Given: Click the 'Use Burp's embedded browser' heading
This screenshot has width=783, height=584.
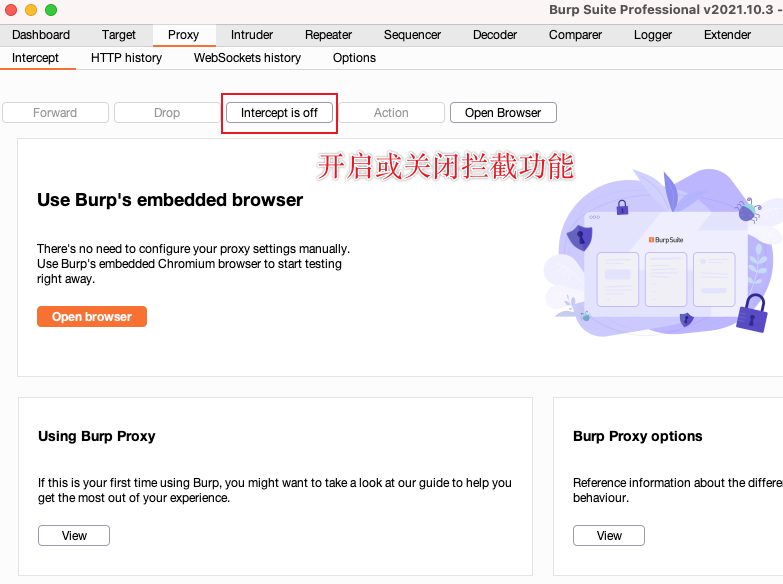Looking at the screenshot, I should [x=170, y=200].
